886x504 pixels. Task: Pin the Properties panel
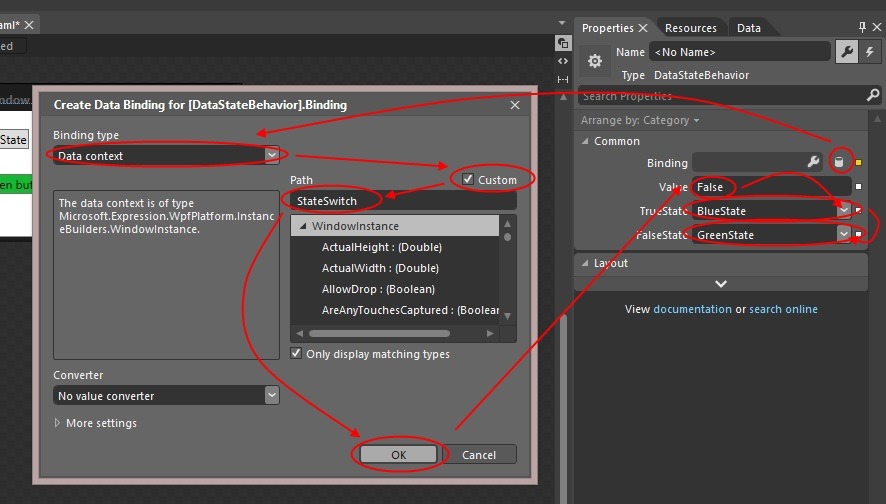(863, 28)
